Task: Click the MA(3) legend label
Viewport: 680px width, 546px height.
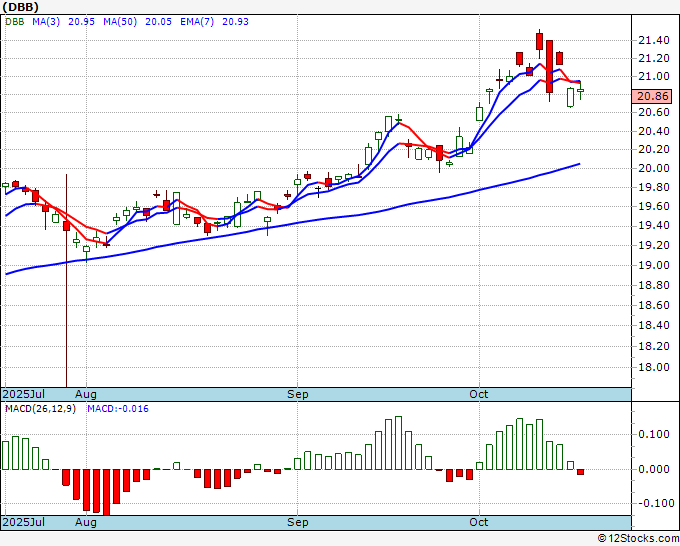Action: pos(46,22)
